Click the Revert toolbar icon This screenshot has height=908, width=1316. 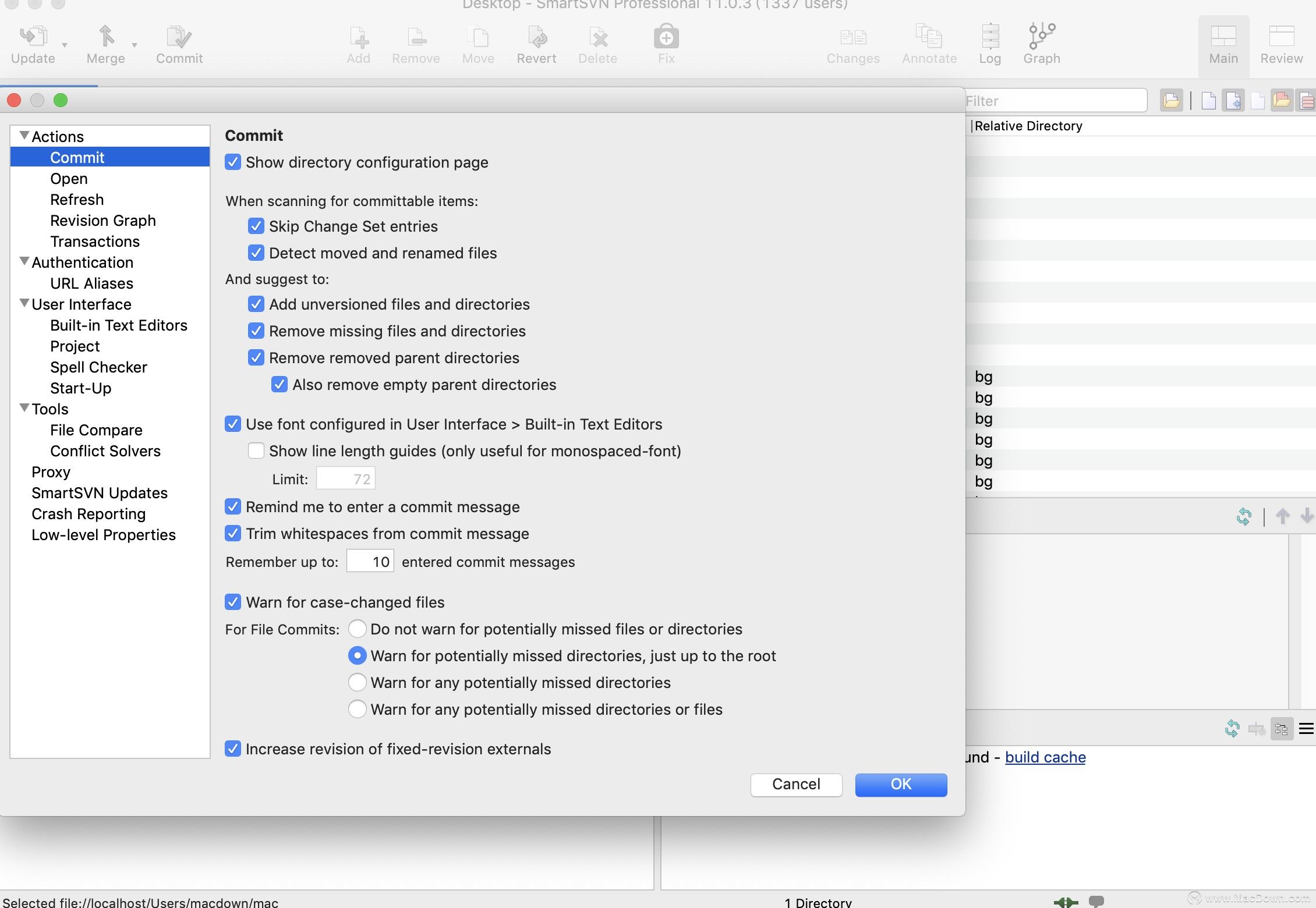(536, 37)
